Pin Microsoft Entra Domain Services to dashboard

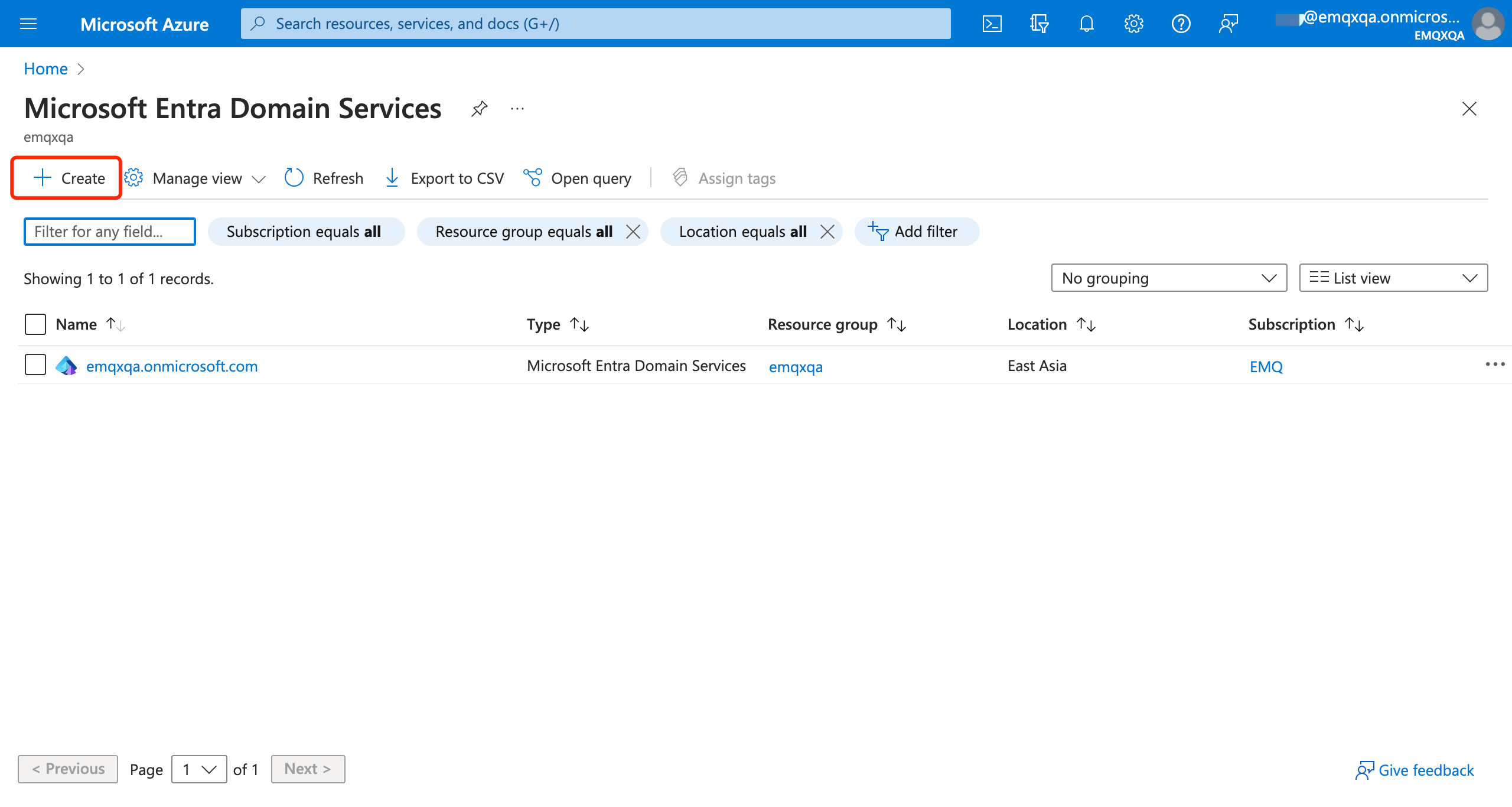(x=479, y=109)
